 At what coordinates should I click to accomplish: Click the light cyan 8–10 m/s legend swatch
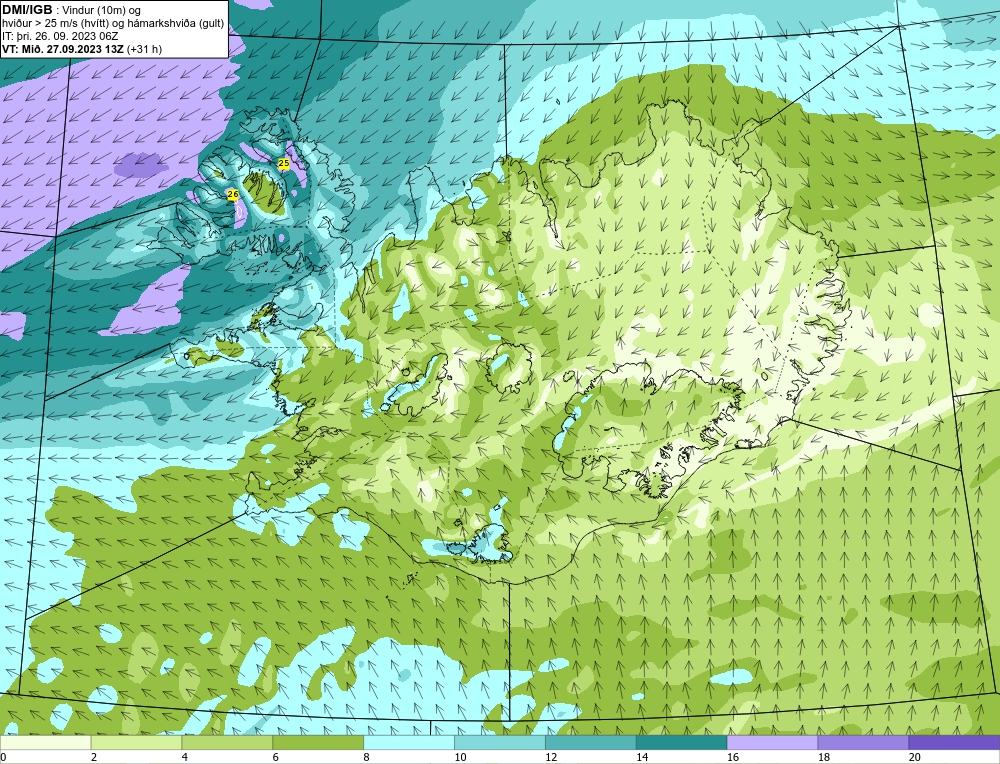(409, 742)
